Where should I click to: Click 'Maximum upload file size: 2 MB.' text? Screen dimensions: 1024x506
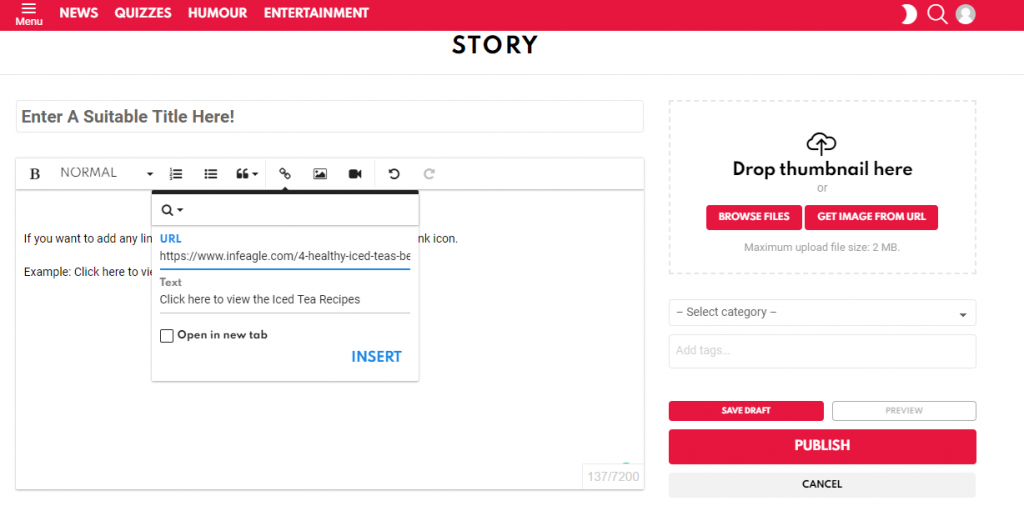pyautogui.click(x=822, y=248)
